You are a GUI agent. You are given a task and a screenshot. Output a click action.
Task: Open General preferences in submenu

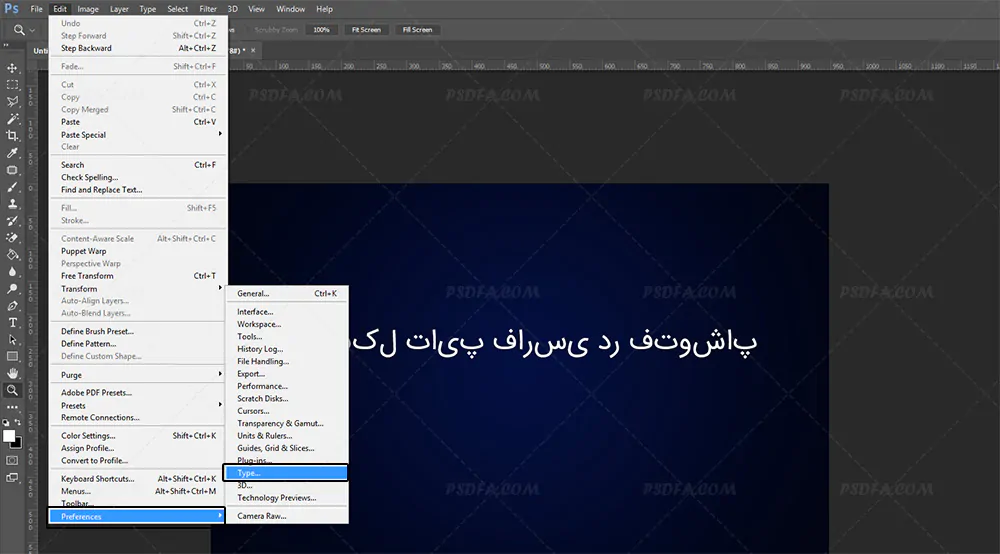point(287,293)
